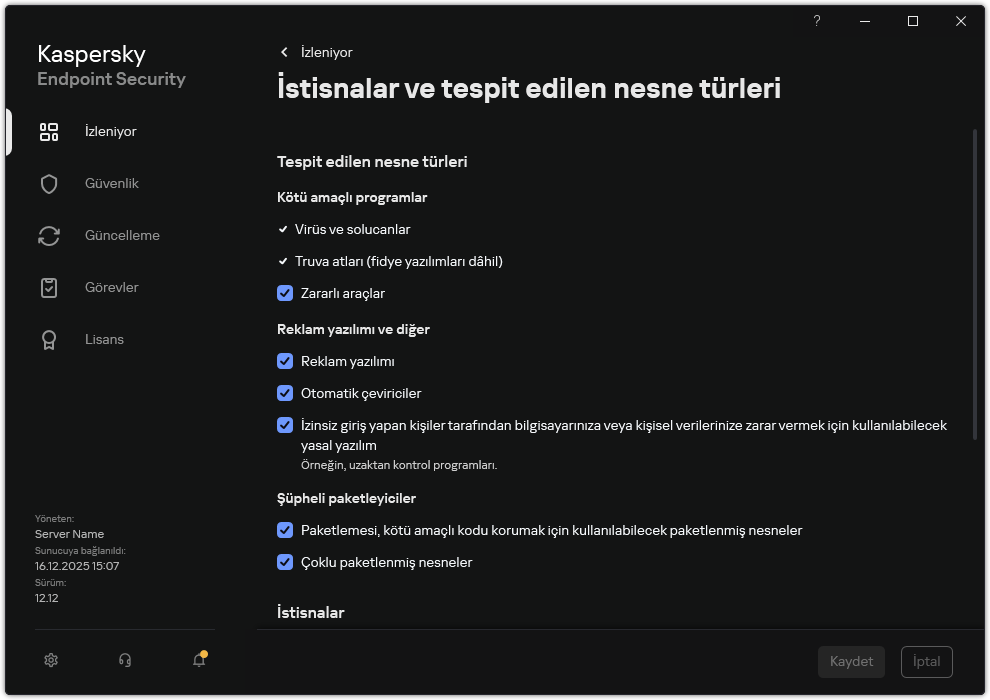Disable the Zararlı araçlar checkbox
Image resolution: width=990 pixels, height=700 pixels.
coord(285,293)
